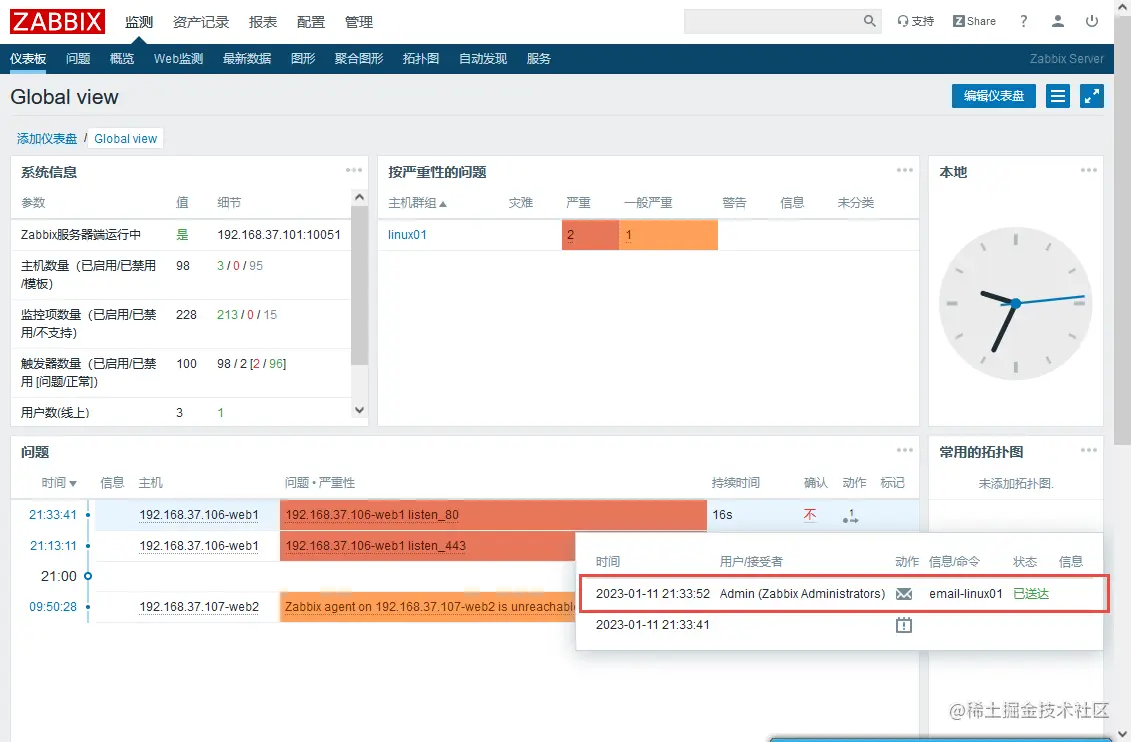Image resolution: width=1131 pixels, height=742 pixels.
Task: Open the 按严重性的问题 panel options menu
Action: click(904, 170)
